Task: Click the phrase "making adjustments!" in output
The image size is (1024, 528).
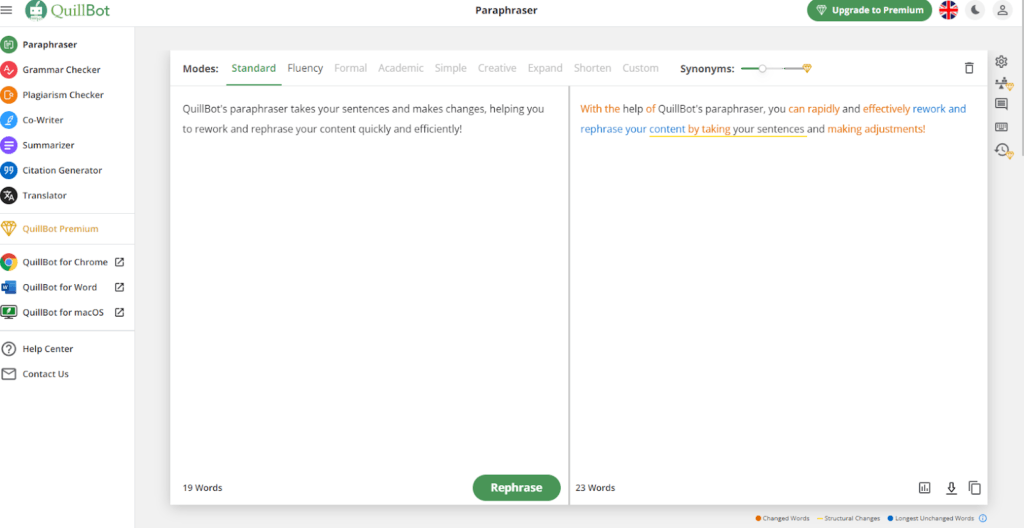Action: (876, 129)
